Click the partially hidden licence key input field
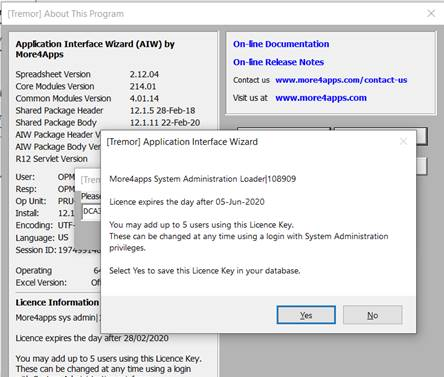Screen dimensions: 444x377 (91, 212)
